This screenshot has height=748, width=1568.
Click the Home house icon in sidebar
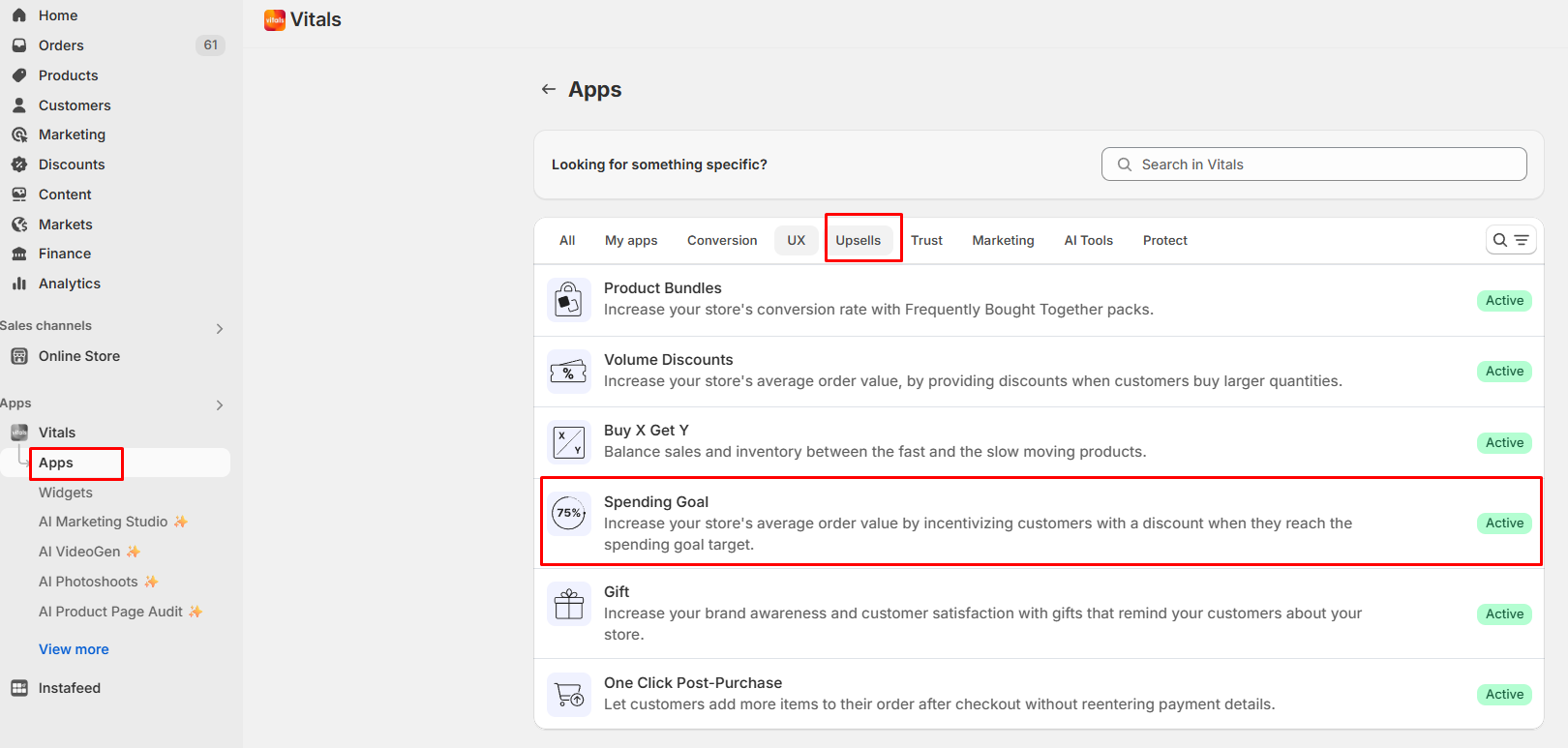coord(19,15)
